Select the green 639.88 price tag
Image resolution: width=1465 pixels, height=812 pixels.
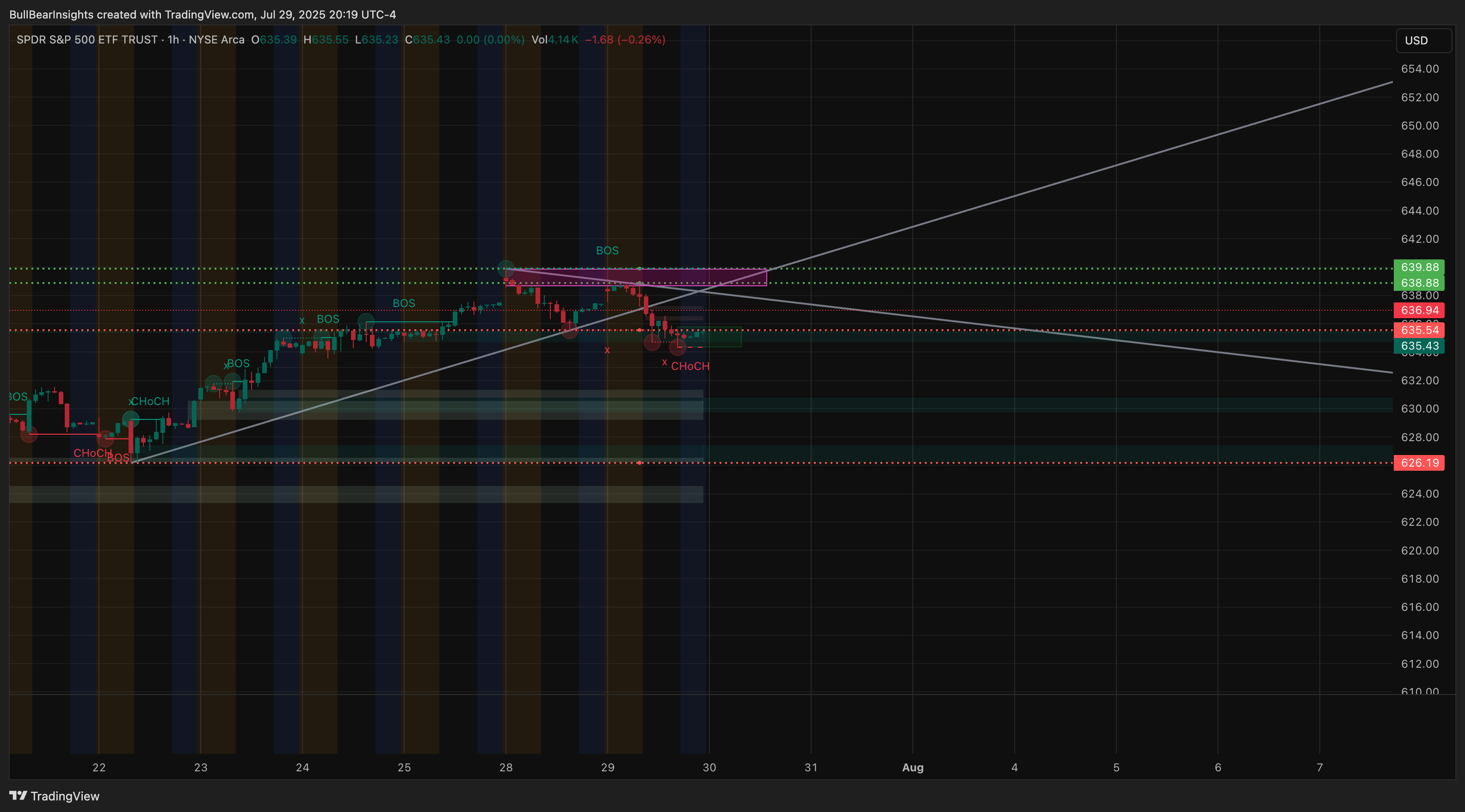[1419, 267]
